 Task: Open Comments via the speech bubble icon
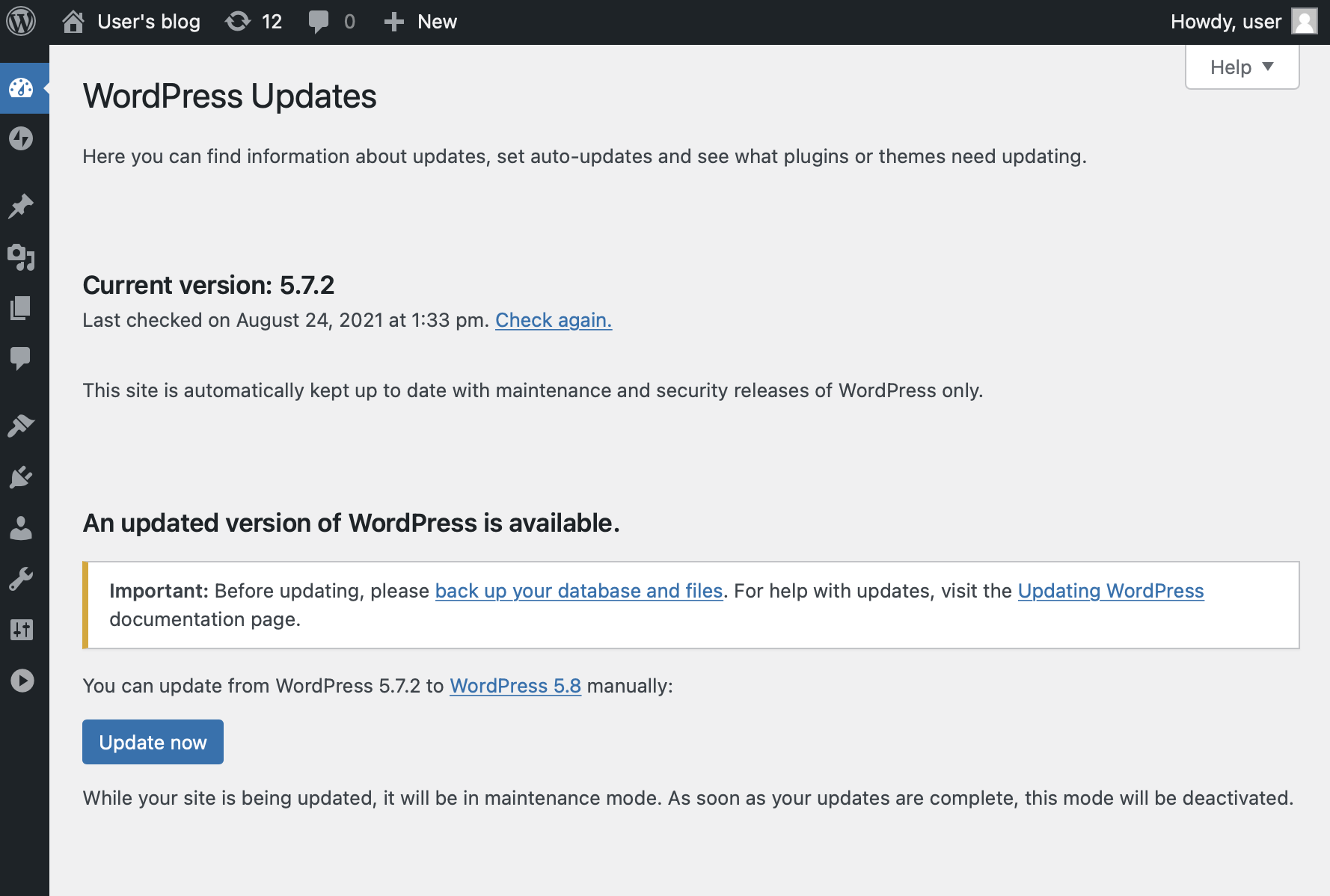click(x=22, y=358)
